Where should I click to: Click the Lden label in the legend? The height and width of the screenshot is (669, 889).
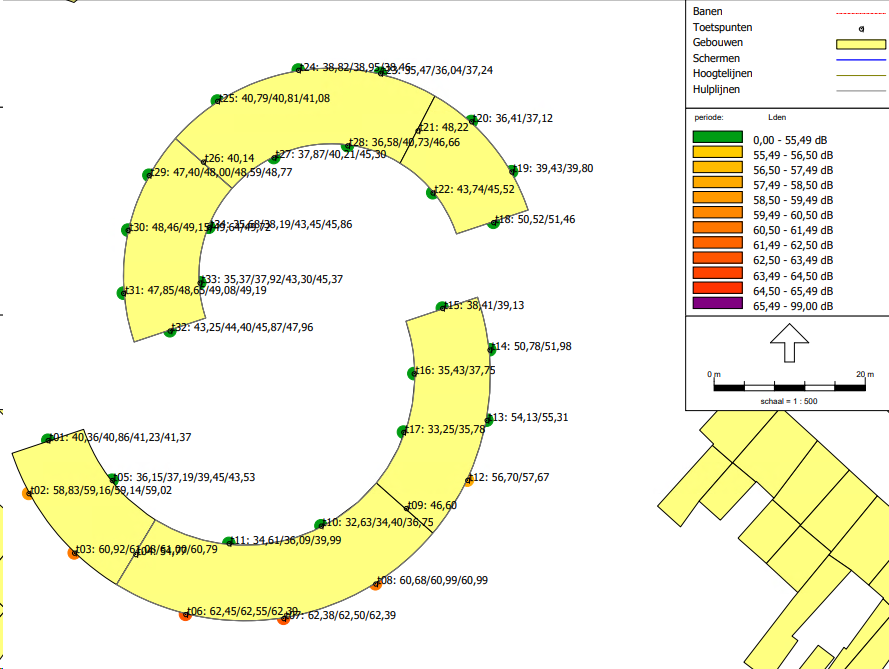[777, 117]
